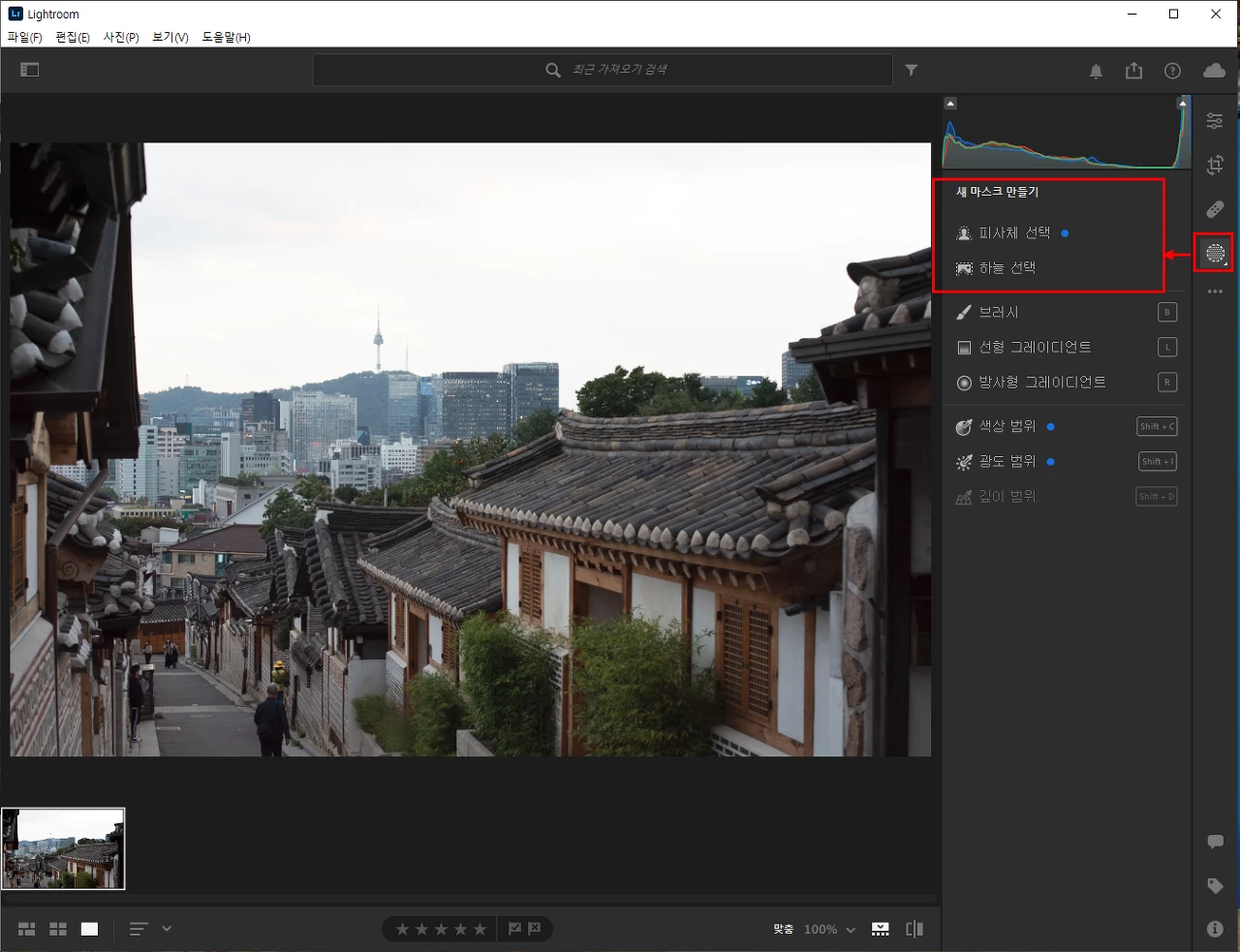Open the three-dots more options menu
The width and height of the screenshot is (1240, 952).
[1215, 292]
